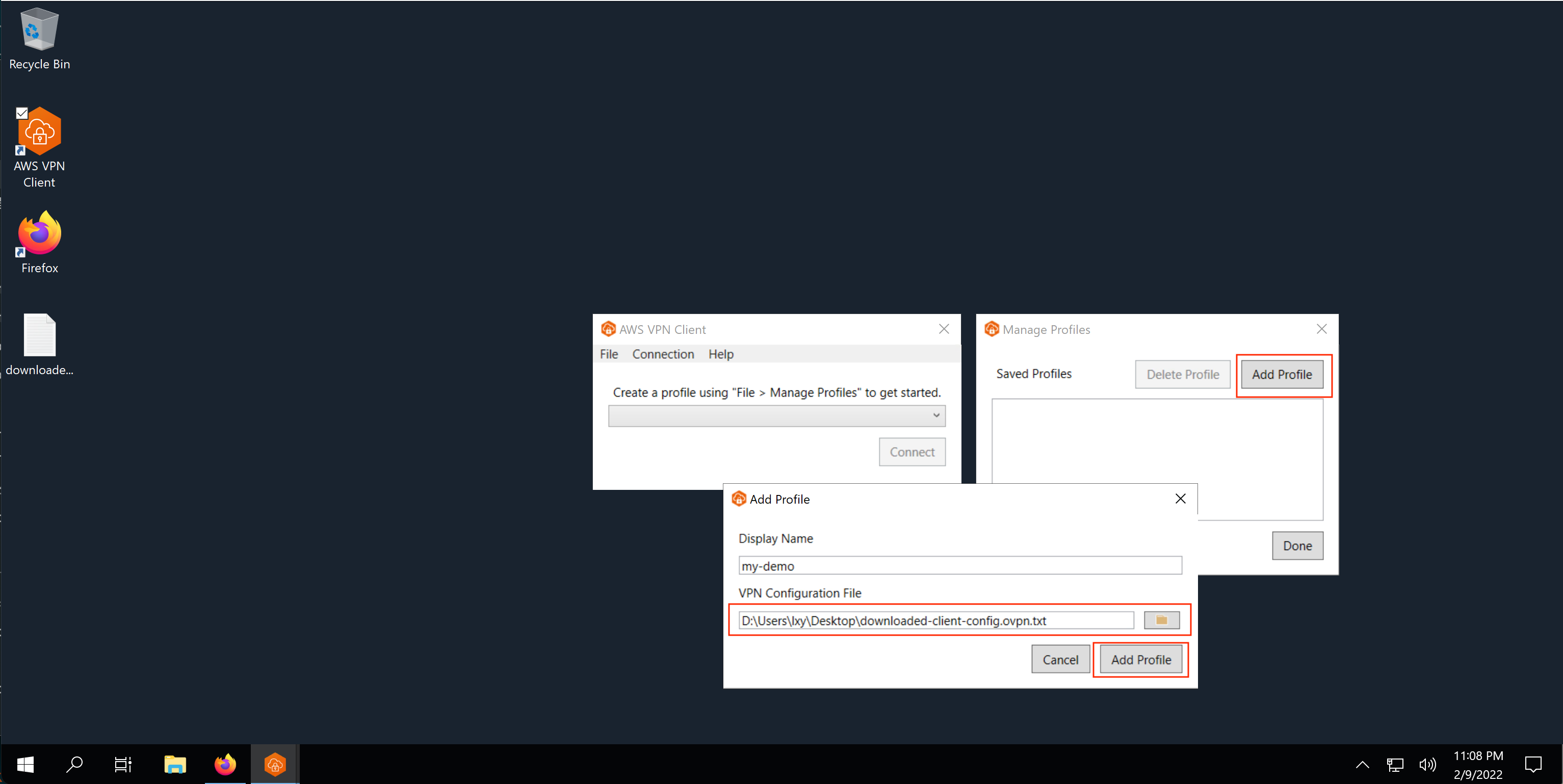This screenshot has width=1563, height=784.
Task: Open volume control tray icon
Action: pyautogui.click(x=1427, y=765)
